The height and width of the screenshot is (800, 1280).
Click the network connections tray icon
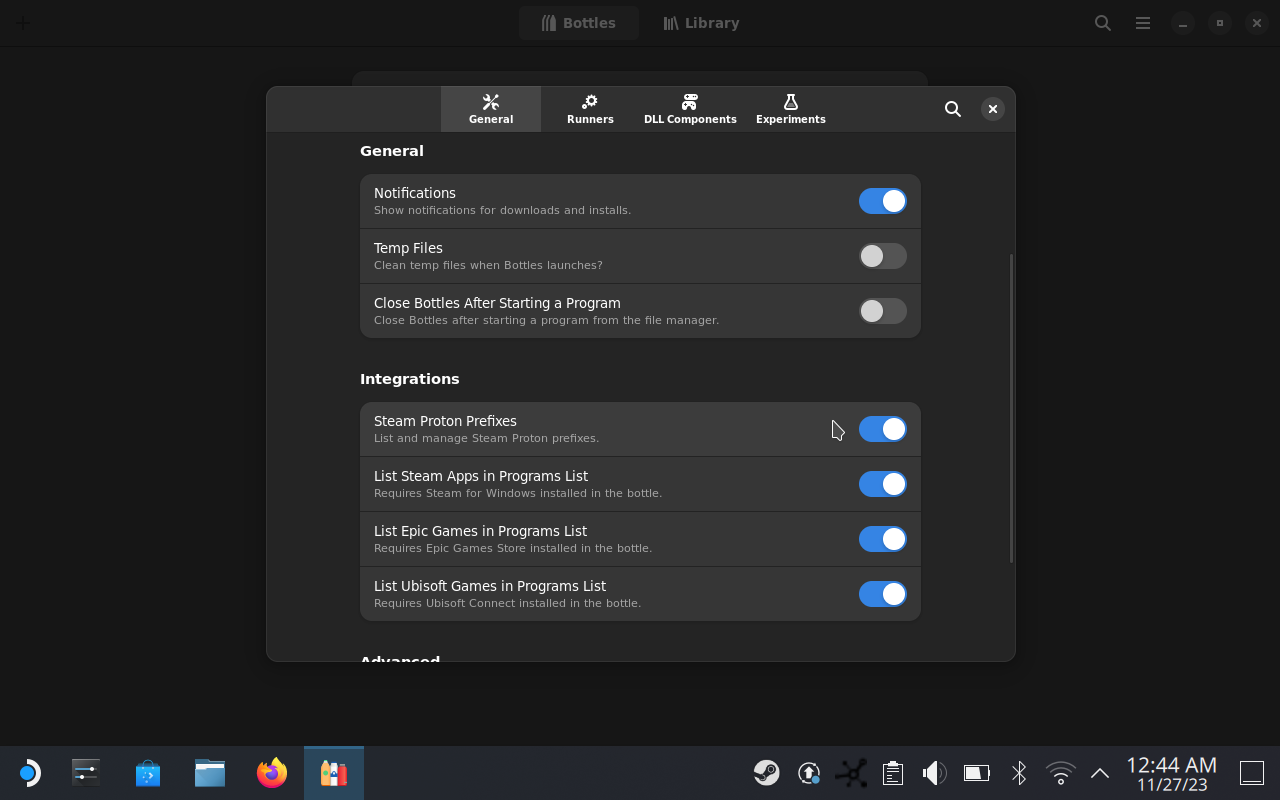tap(851, 773)
